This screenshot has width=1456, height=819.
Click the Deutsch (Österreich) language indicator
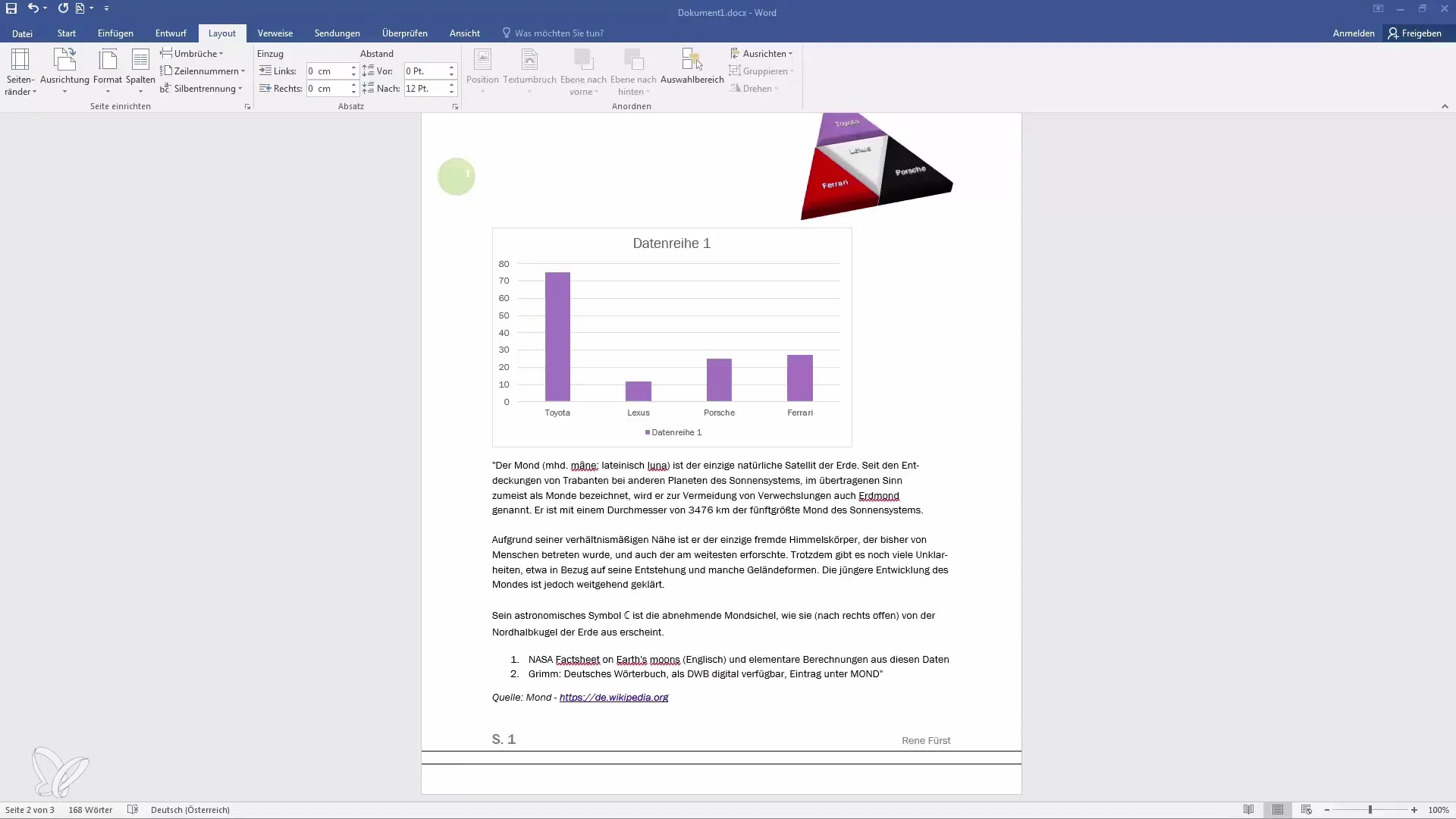click(x=190, y=810)
